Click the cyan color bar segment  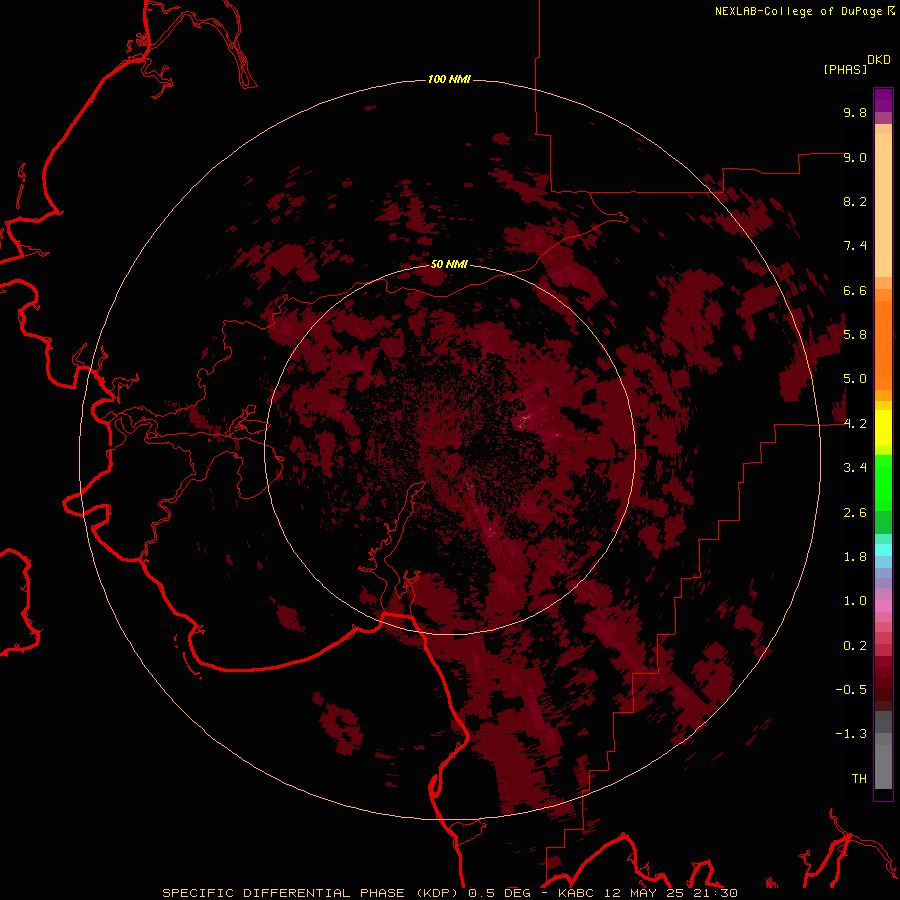pos(883,549)
